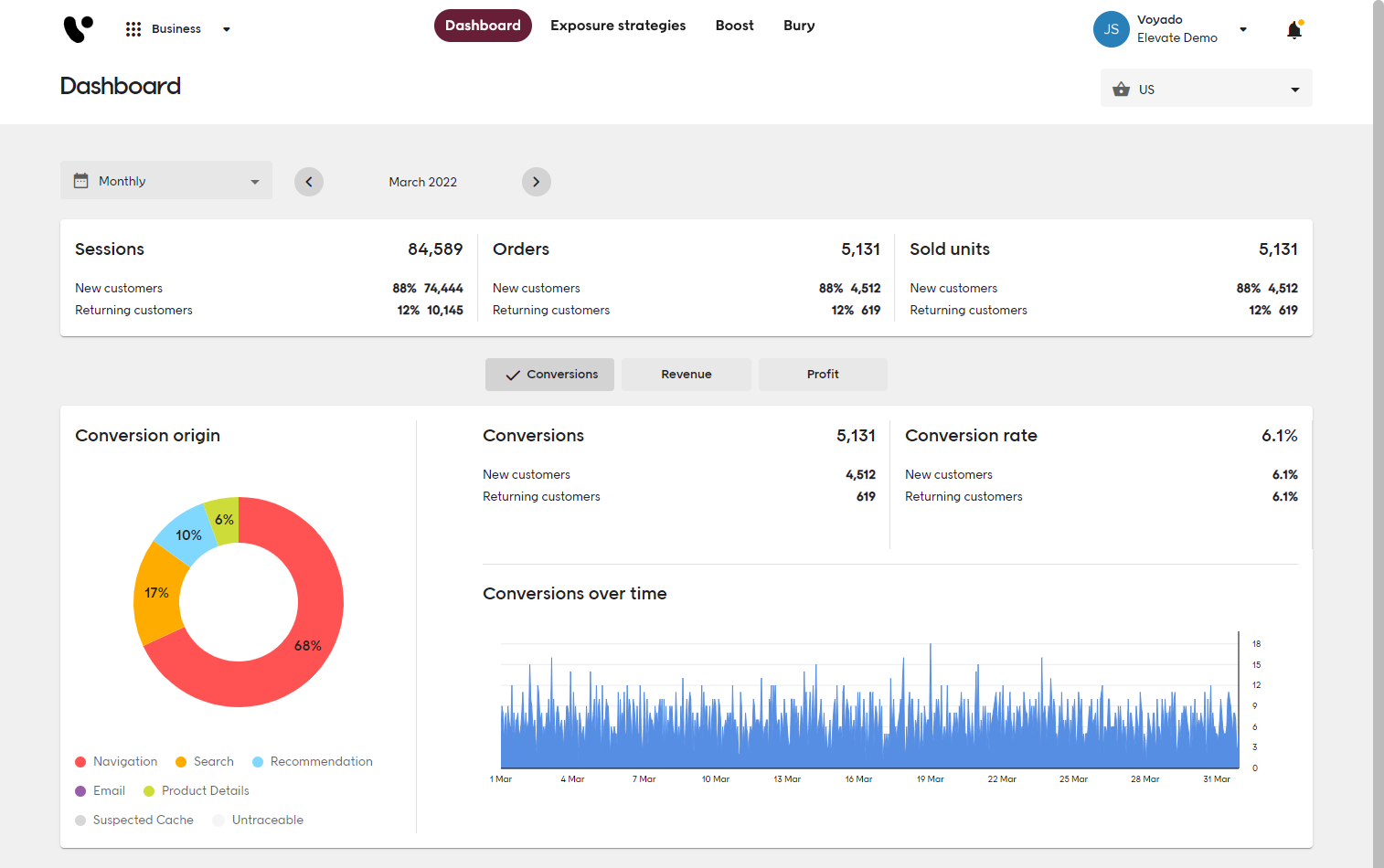Toggle Suspected Cache legend item
Image resolution: width=1384 pixels, height=868 pixels.
coord(134,820)
